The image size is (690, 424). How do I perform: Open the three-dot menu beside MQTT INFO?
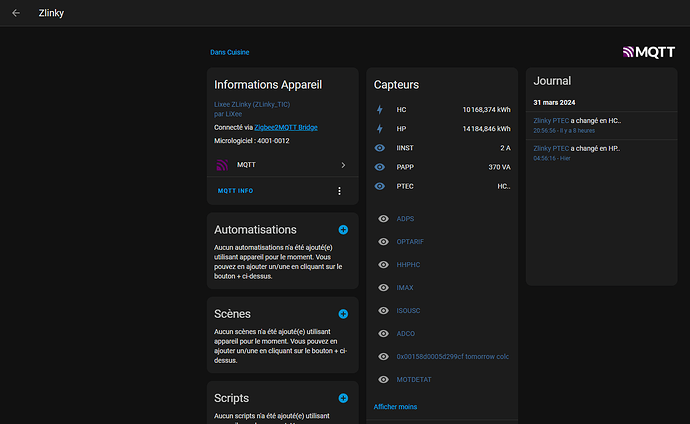(x=339, y=191)
